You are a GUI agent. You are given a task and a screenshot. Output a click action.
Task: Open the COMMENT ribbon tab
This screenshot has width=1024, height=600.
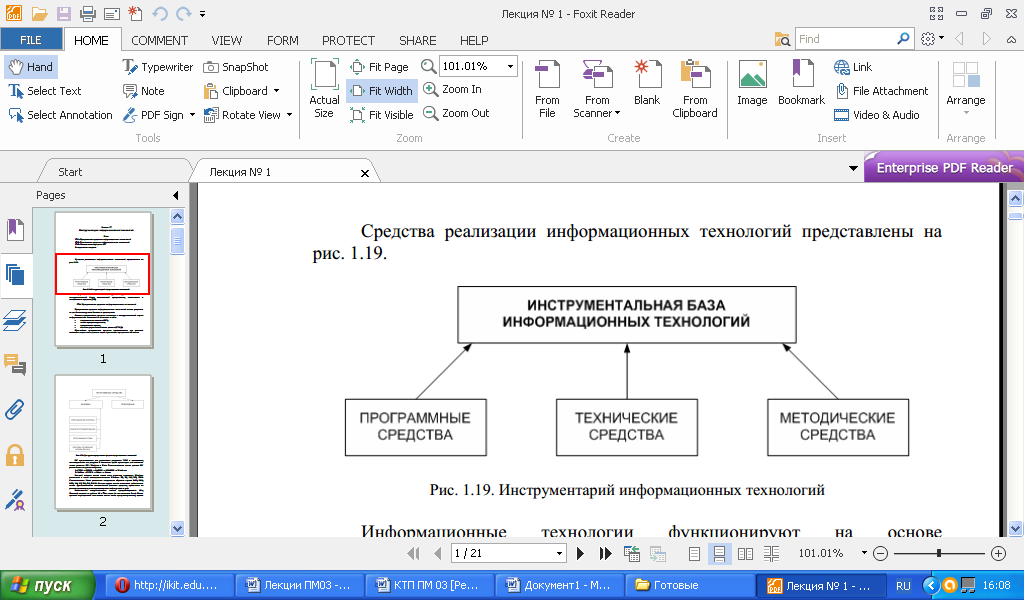click(159, 40)
